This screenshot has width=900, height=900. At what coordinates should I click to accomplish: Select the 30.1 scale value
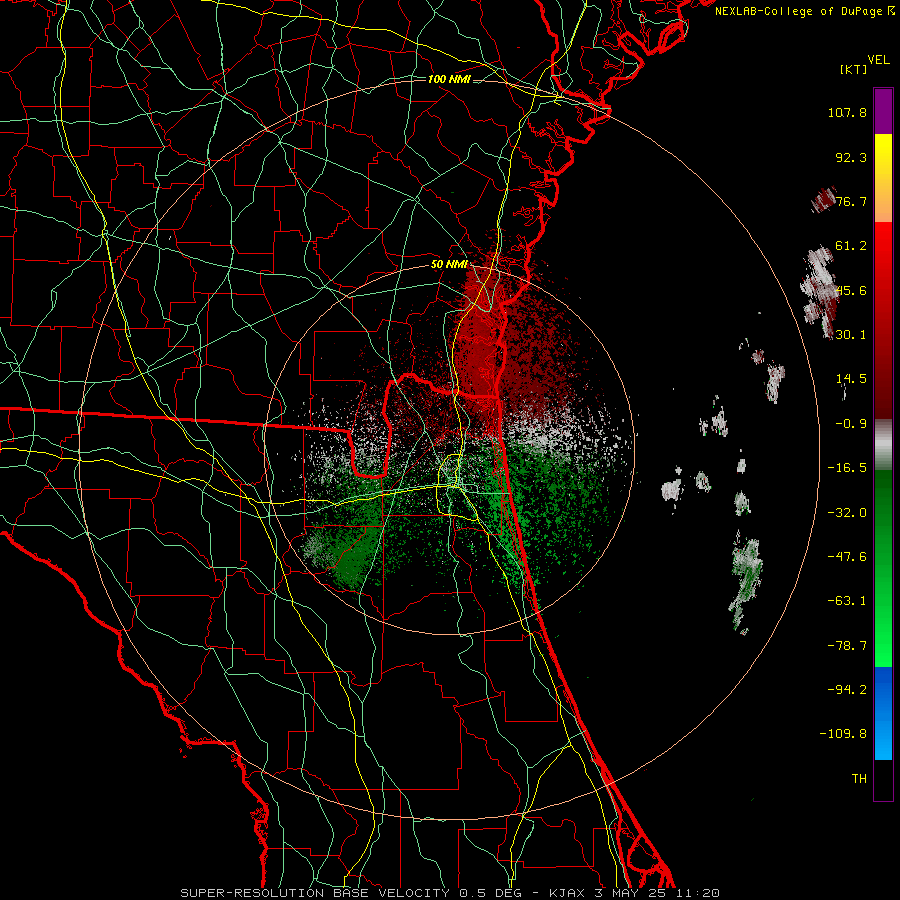pos(851,335)
